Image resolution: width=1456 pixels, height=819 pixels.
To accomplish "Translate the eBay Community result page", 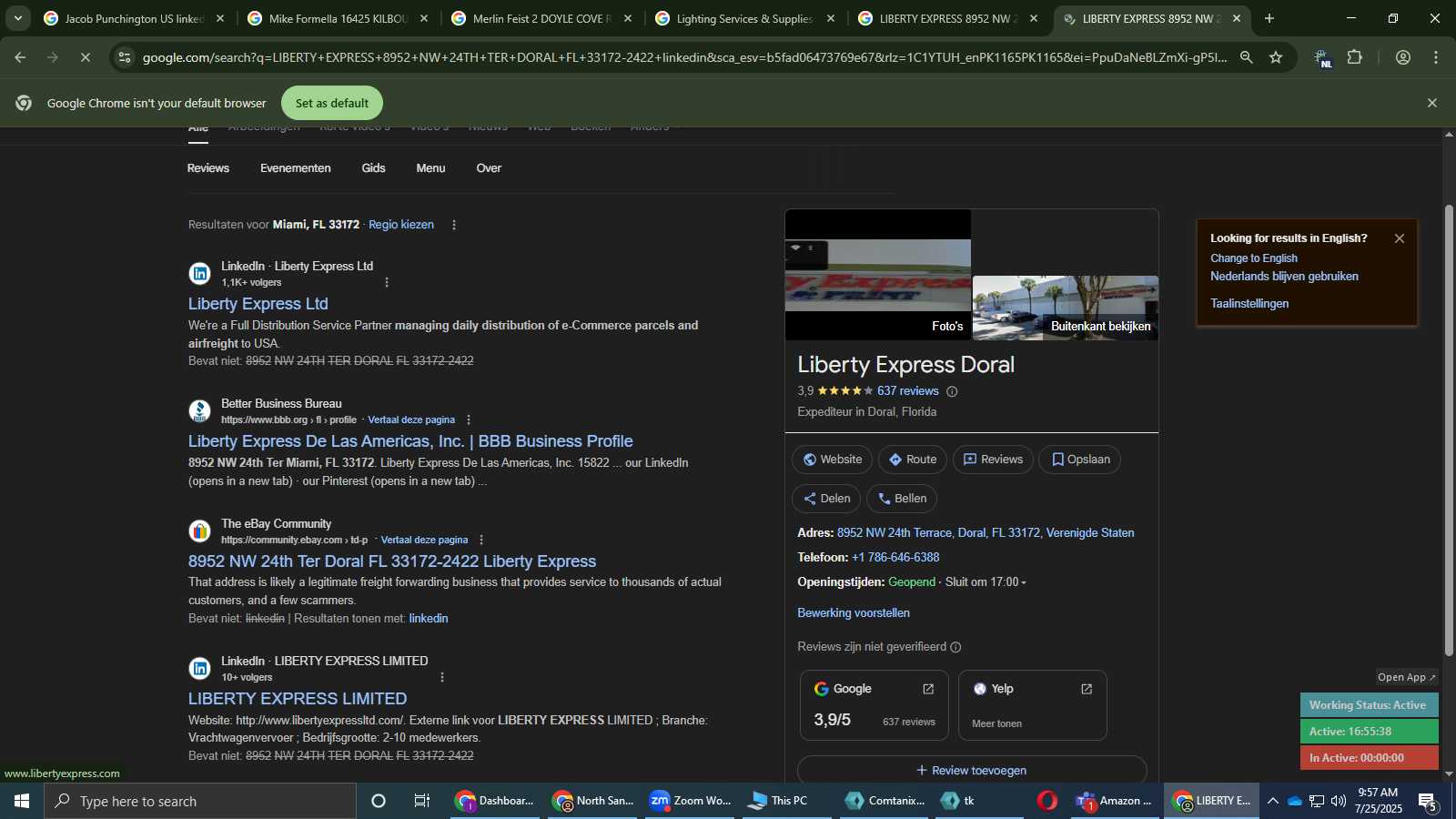I will 424,540.
